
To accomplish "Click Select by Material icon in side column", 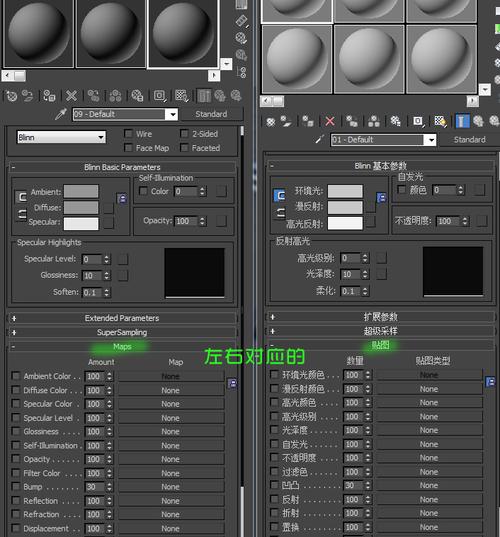I will [241, 54].
